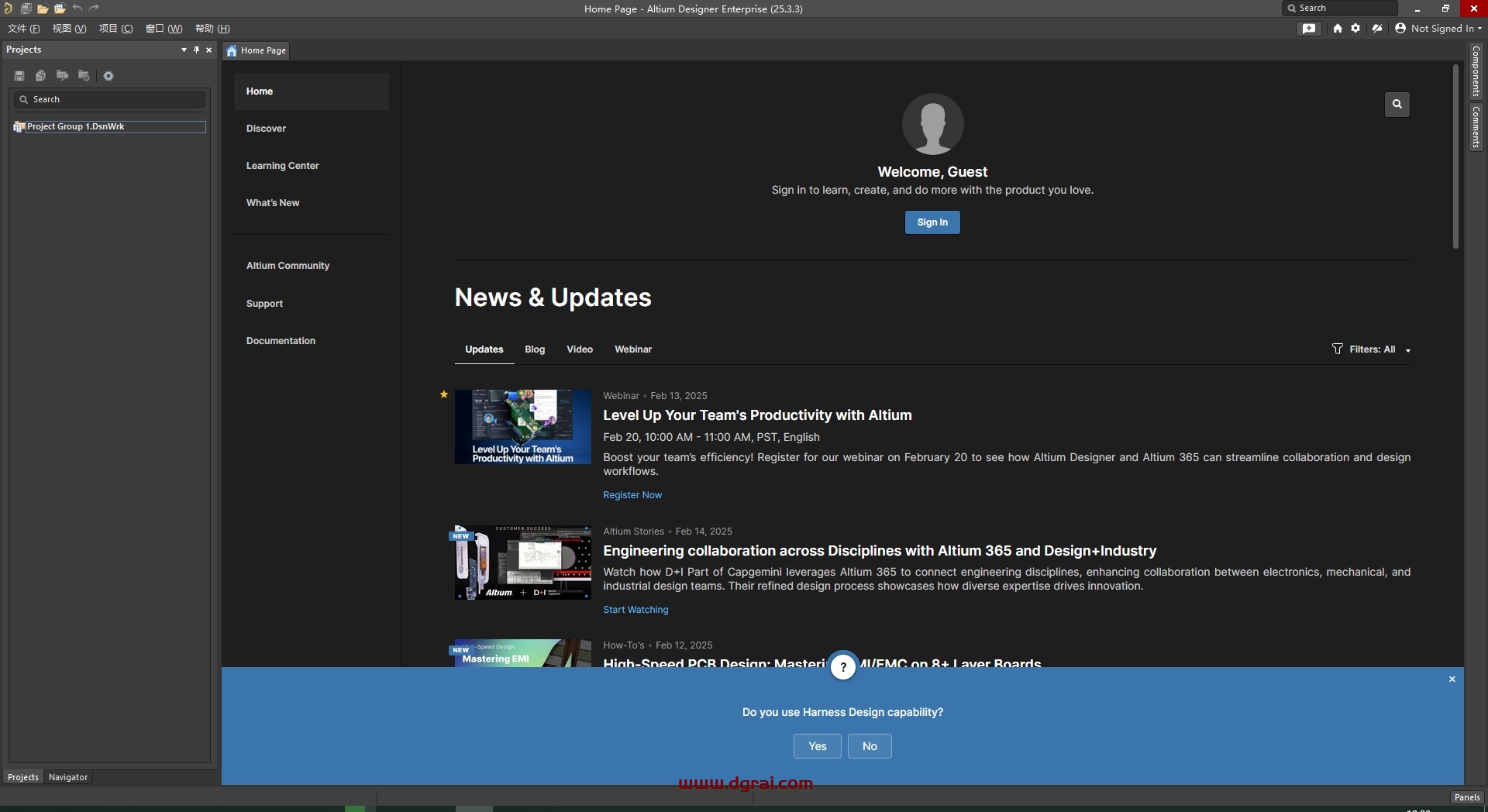The image size is (1488, 812).
Task: Click the add comment feedback icon
Action: pyautogui.click(x=1309, y=28)
